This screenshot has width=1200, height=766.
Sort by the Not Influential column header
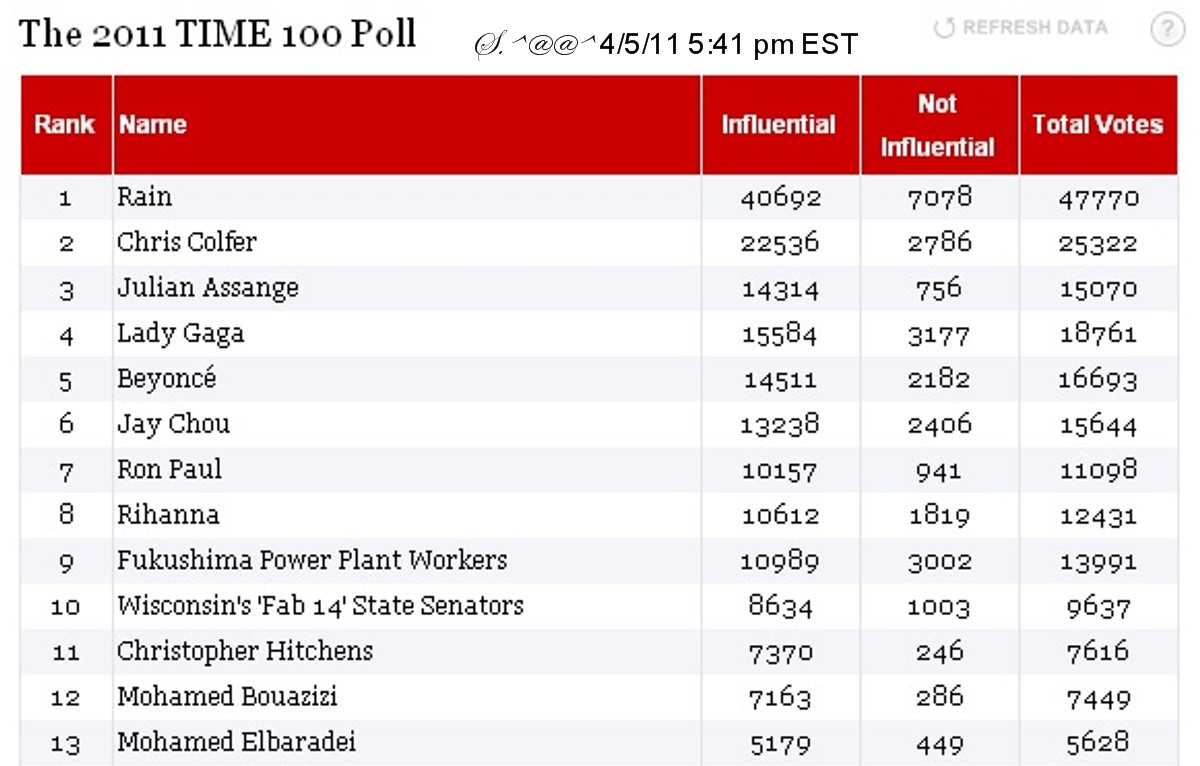(x=937, y=125)
